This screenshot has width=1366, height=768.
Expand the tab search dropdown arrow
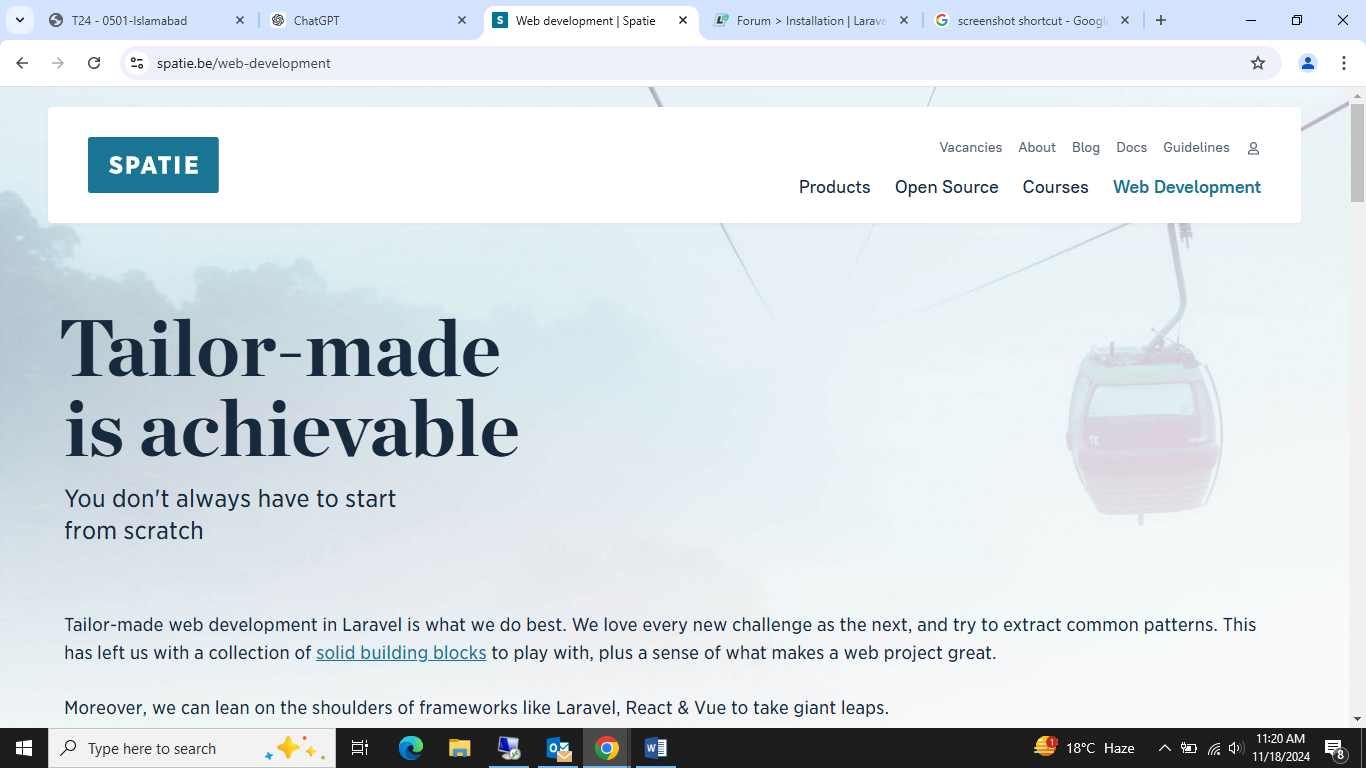pyautogui.click(x=19, y=20)
